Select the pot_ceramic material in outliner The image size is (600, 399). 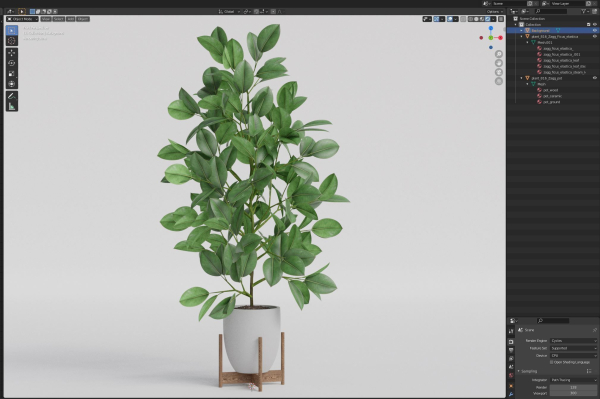point(552,96)
